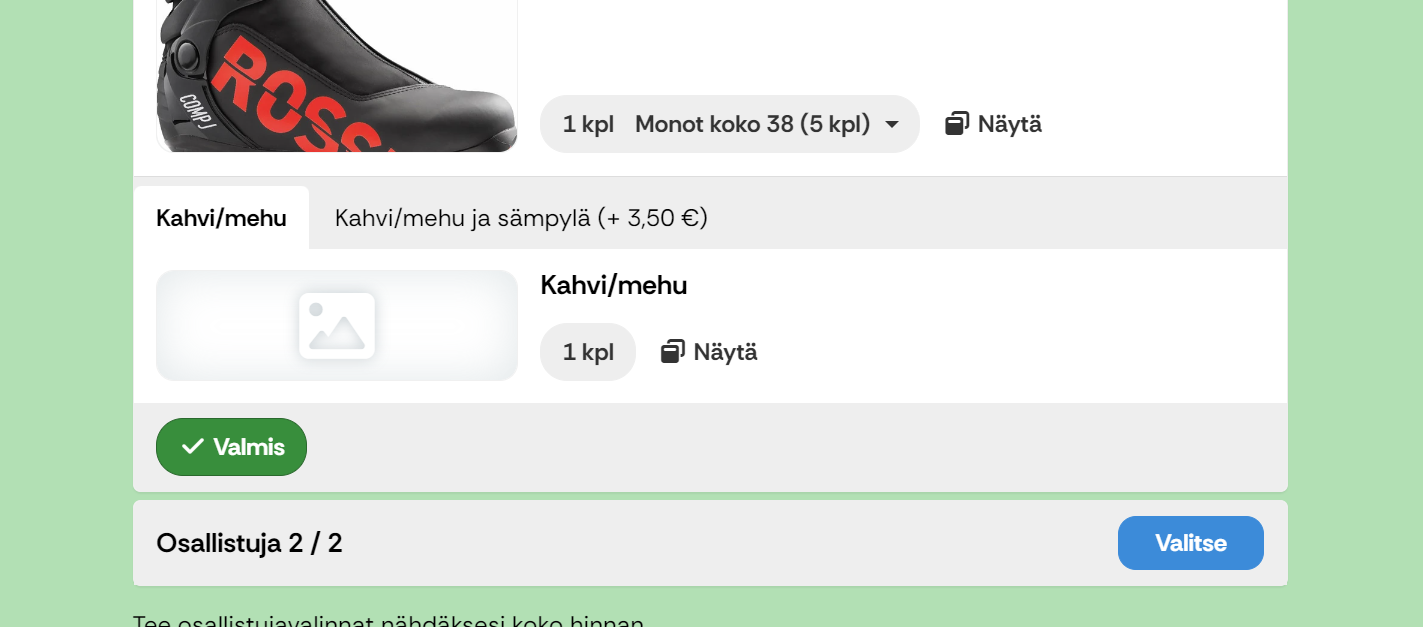
Task: Switch to the Kahvi/mehu tab
Action: (221, 218)
